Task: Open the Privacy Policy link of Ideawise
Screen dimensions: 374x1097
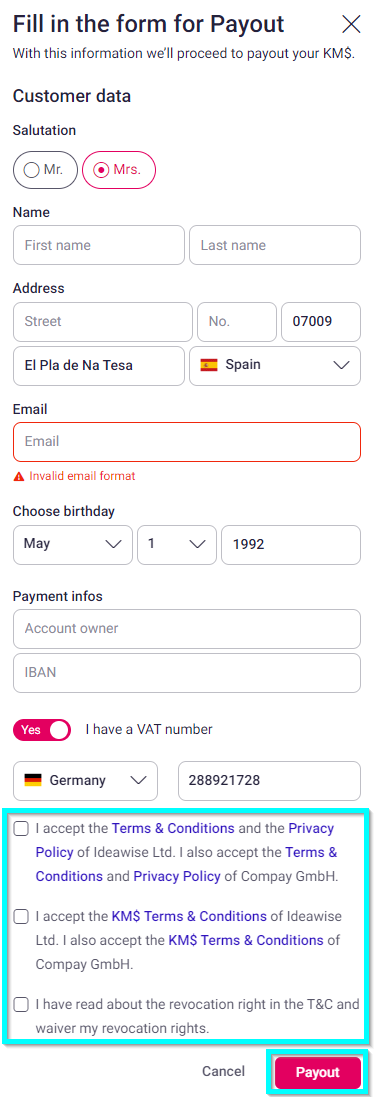Action: pos(185,840)
